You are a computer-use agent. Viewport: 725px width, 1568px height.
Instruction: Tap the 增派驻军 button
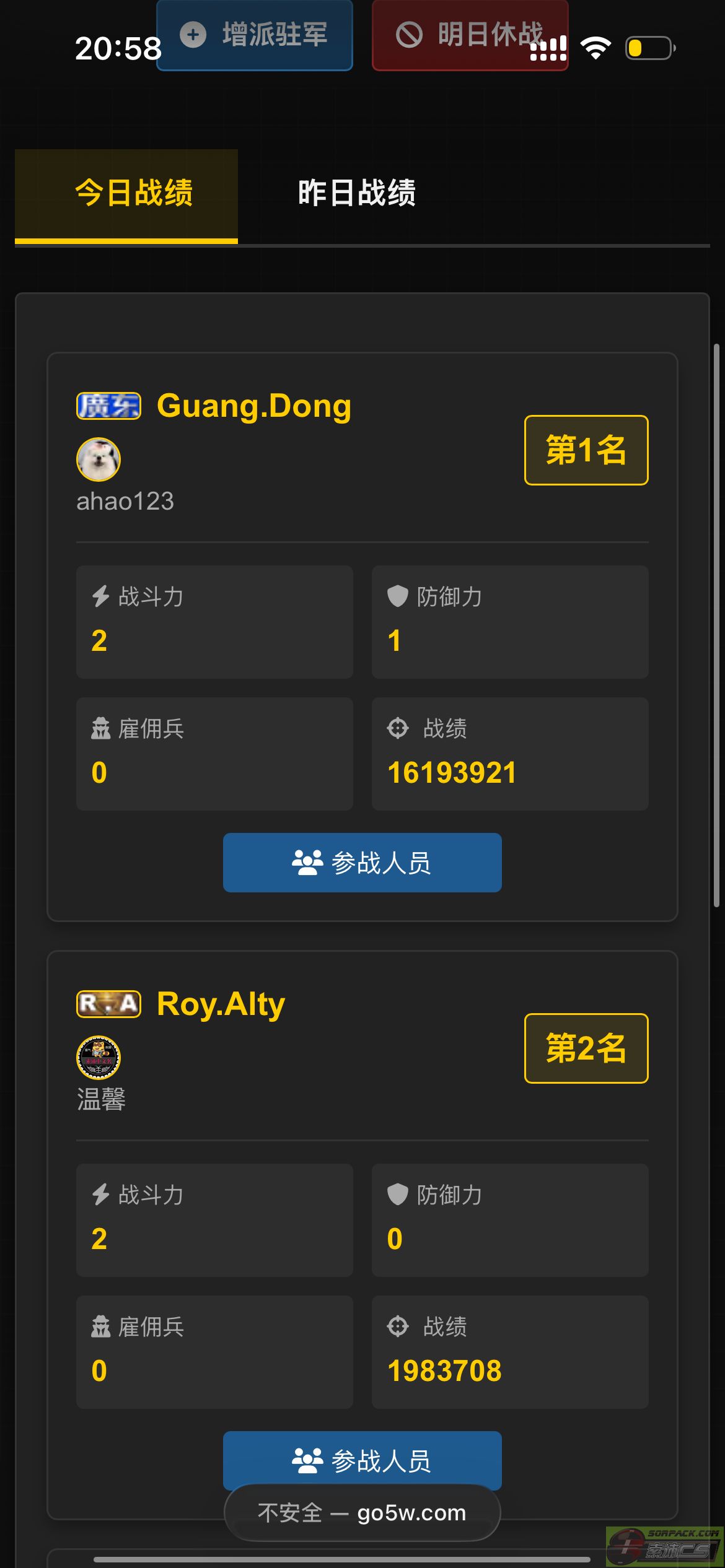click(x=255, y=35)
